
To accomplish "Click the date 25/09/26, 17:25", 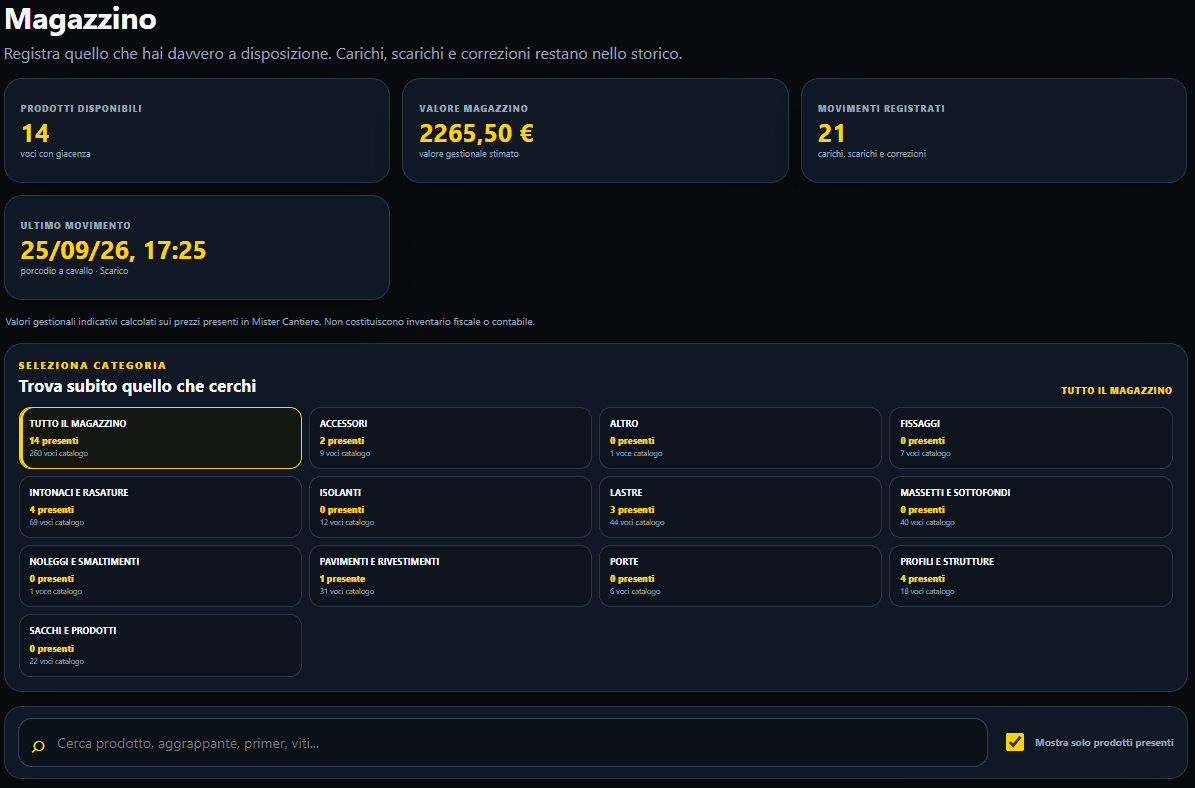I will [x=114, y=251].
